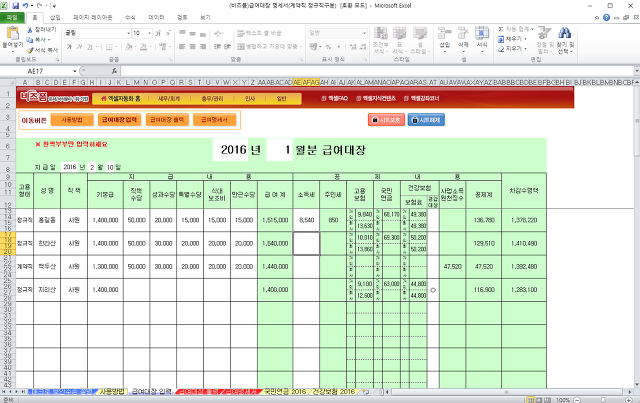Apply italic formatting icon

pyautogui.click(x=79, y=47)
